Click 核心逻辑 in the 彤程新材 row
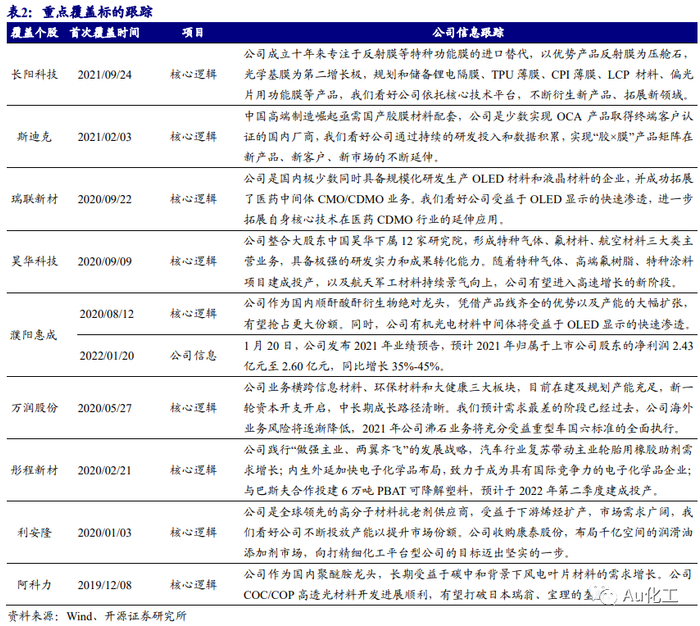Screen dimensions: 700x626 coord(193,470)
